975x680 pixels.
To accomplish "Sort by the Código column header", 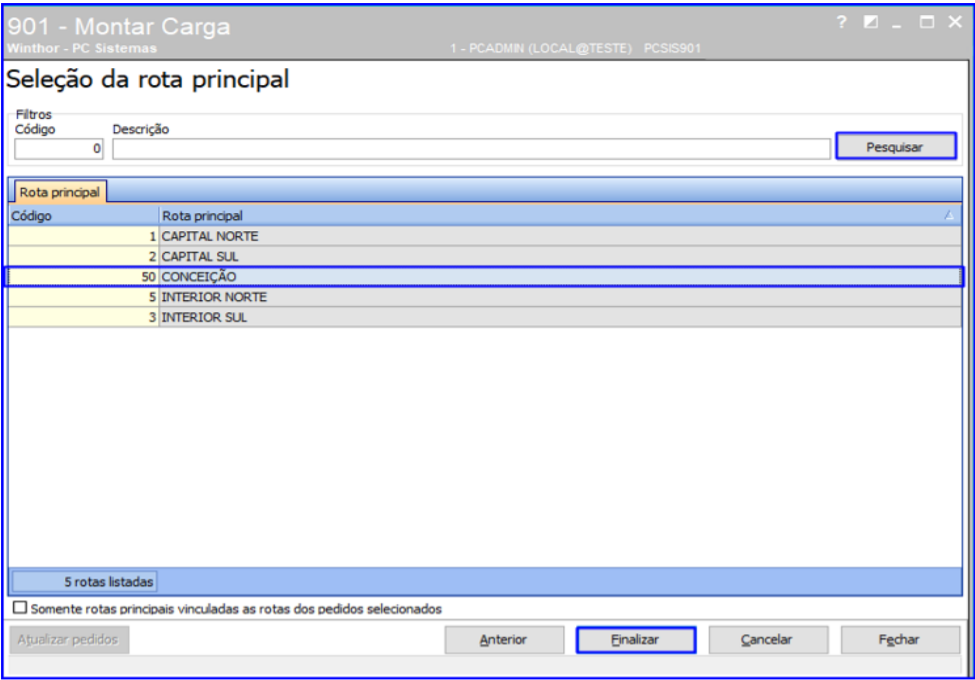I will (83, 216).
